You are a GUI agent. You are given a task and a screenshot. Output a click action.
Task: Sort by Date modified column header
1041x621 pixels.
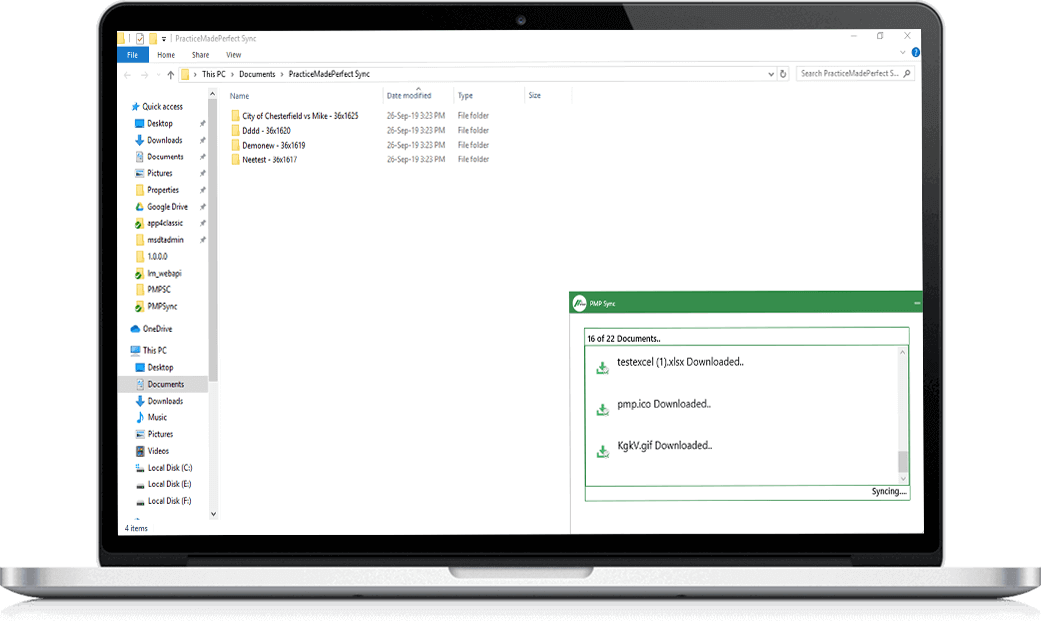pyautogui.click(x=409, y=96)
